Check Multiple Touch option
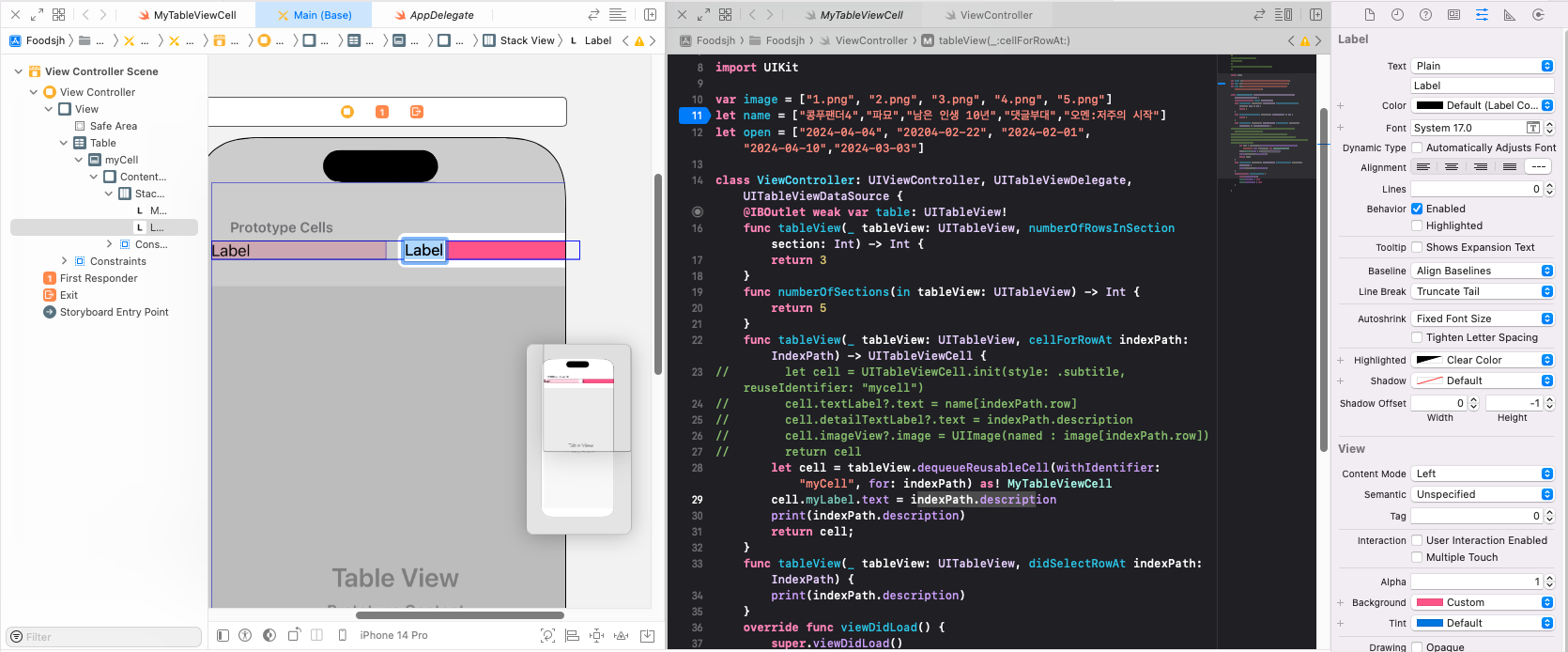The image size is (1568, 652). point(1417,557)
